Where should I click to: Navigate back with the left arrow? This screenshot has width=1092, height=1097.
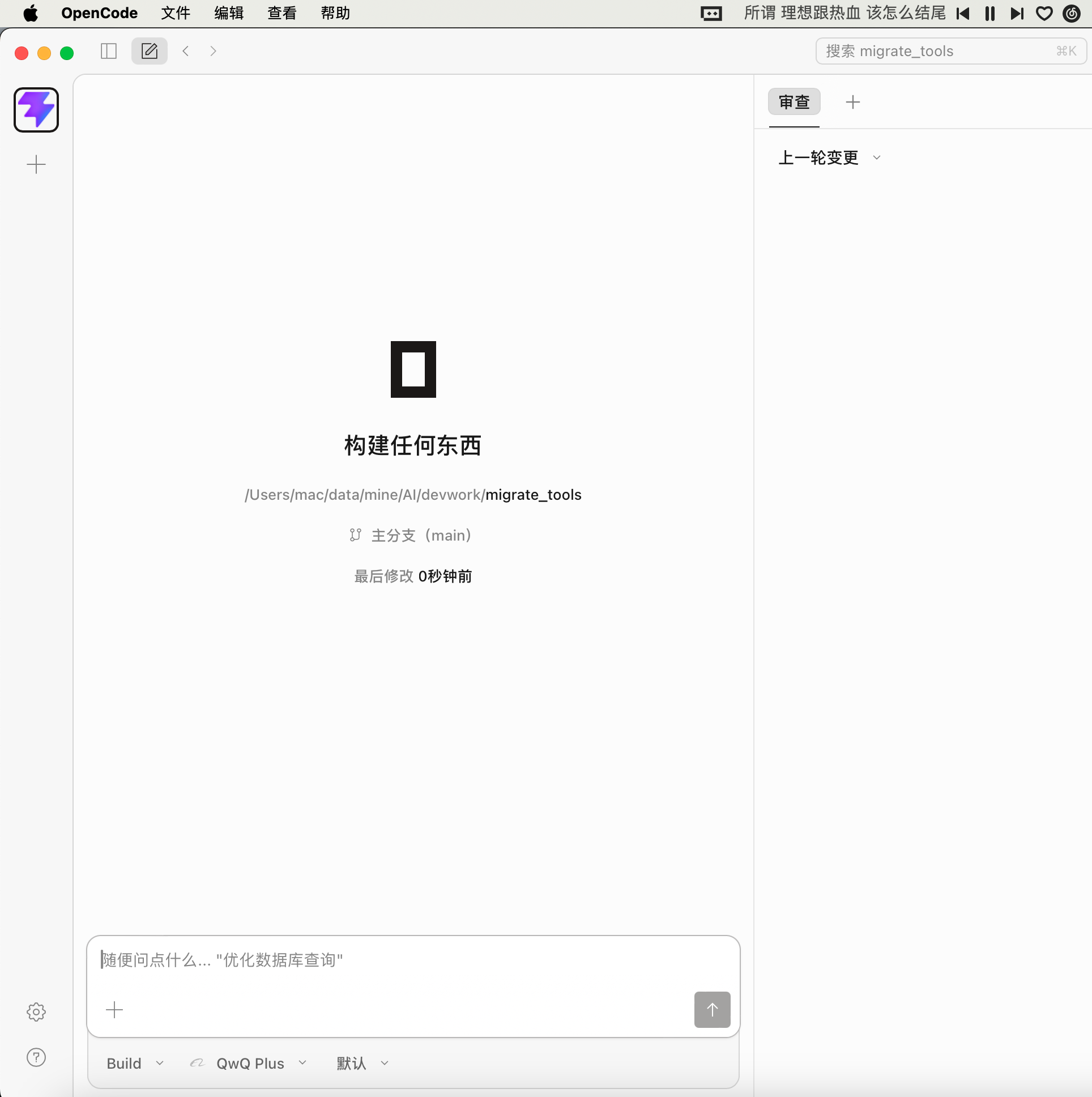(186, 50)
